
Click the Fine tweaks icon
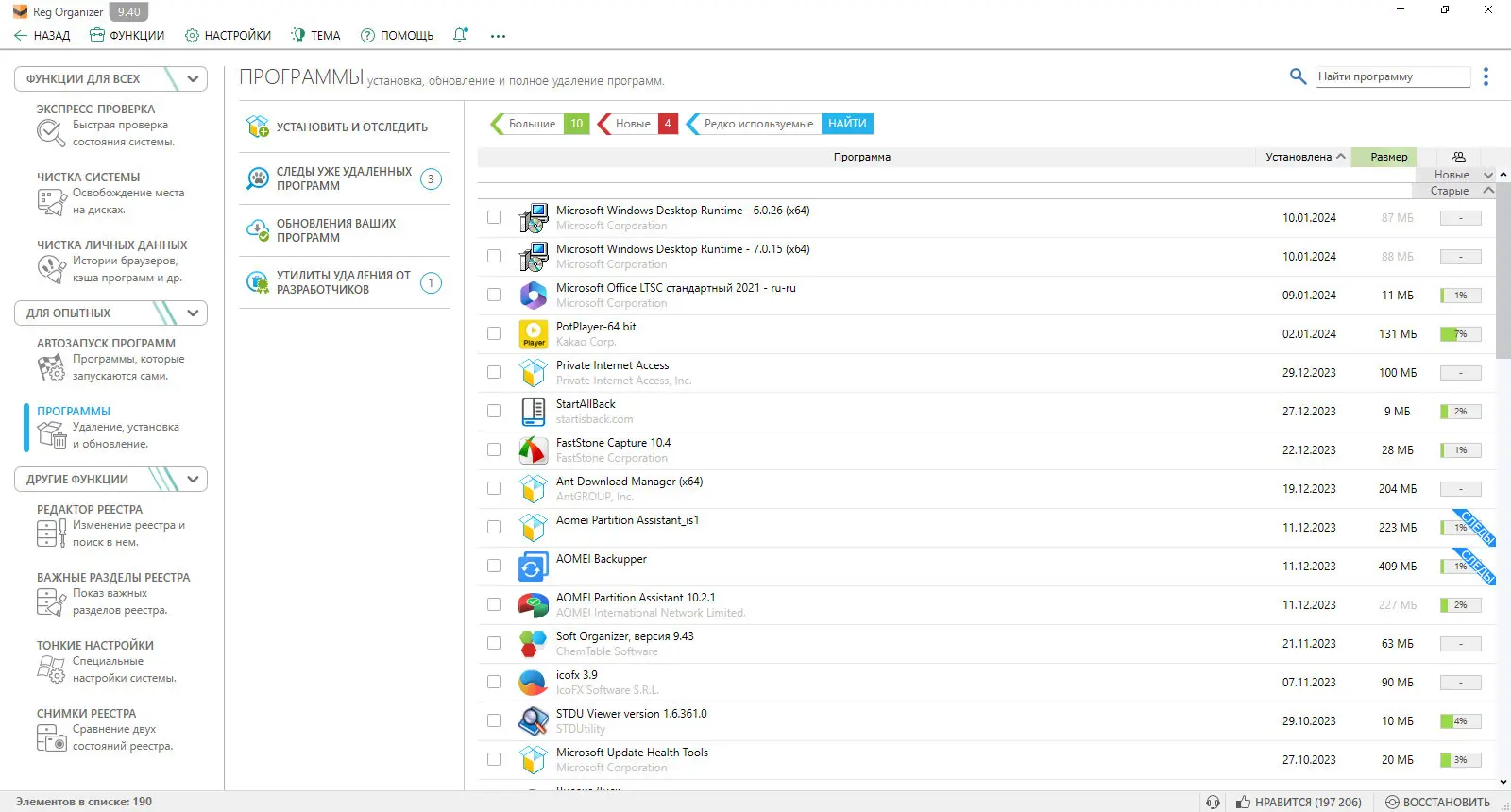(x=51, y=669)
